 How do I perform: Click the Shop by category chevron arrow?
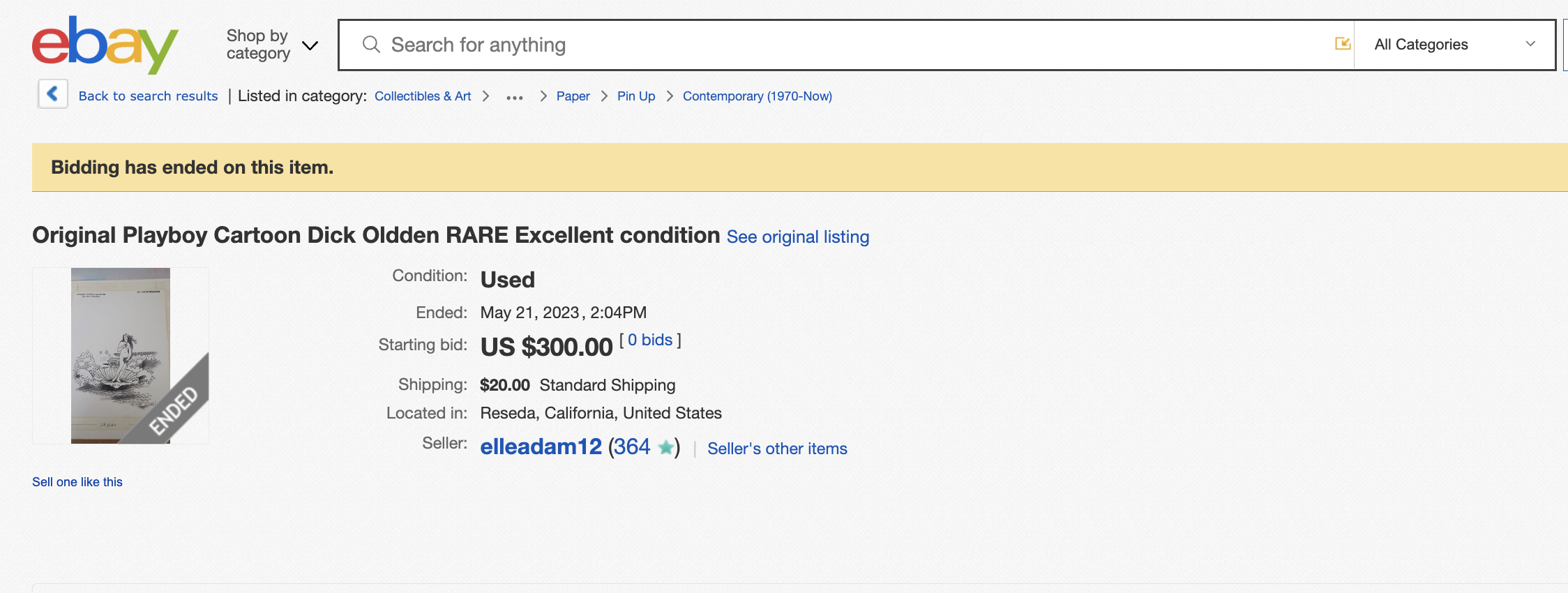(310, 46)
